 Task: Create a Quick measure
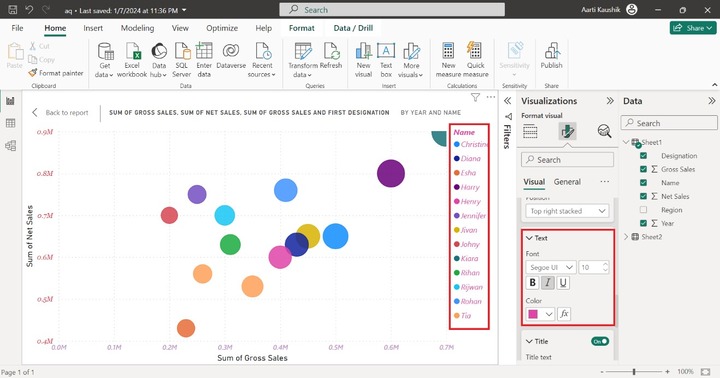coord(475,60)
